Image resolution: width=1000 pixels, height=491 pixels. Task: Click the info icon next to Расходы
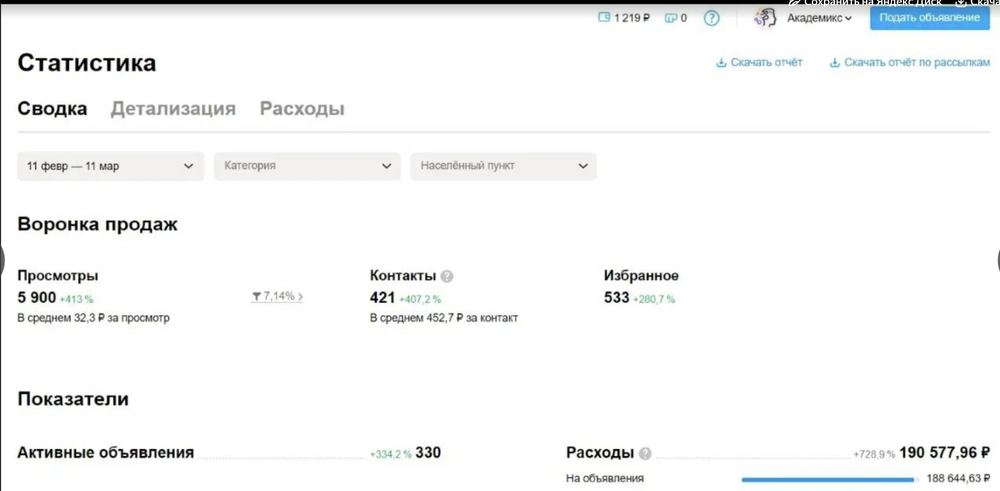[645, 453]
